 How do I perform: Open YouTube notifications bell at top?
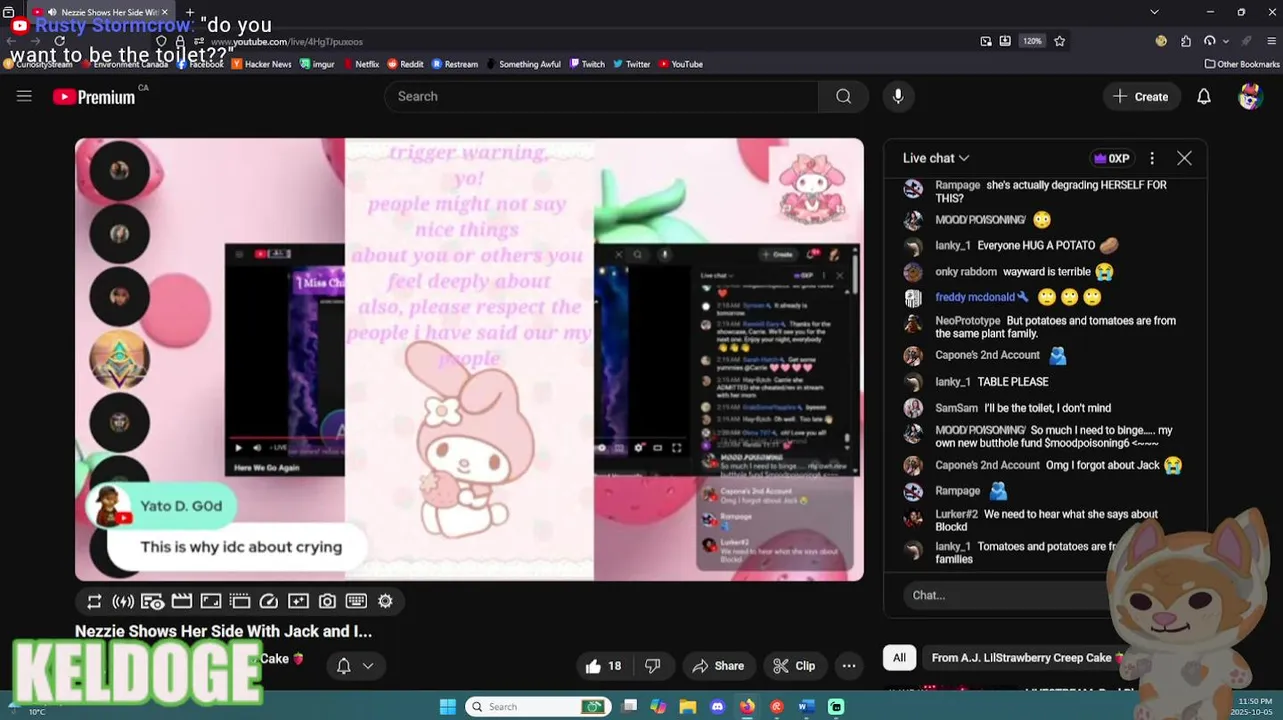point(1204,96)
